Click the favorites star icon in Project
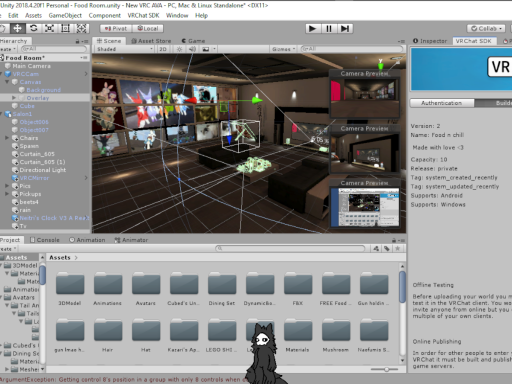 [397, 248]
